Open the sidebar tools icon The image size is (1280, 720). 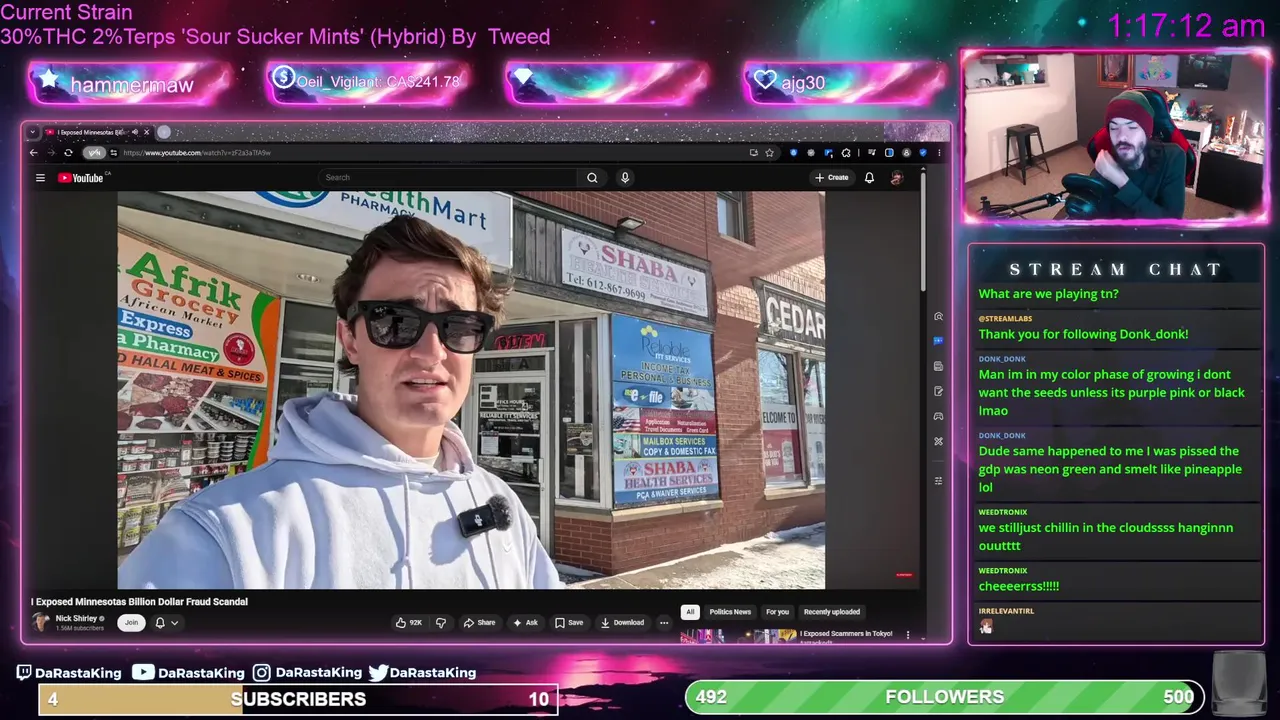point(938,441)
